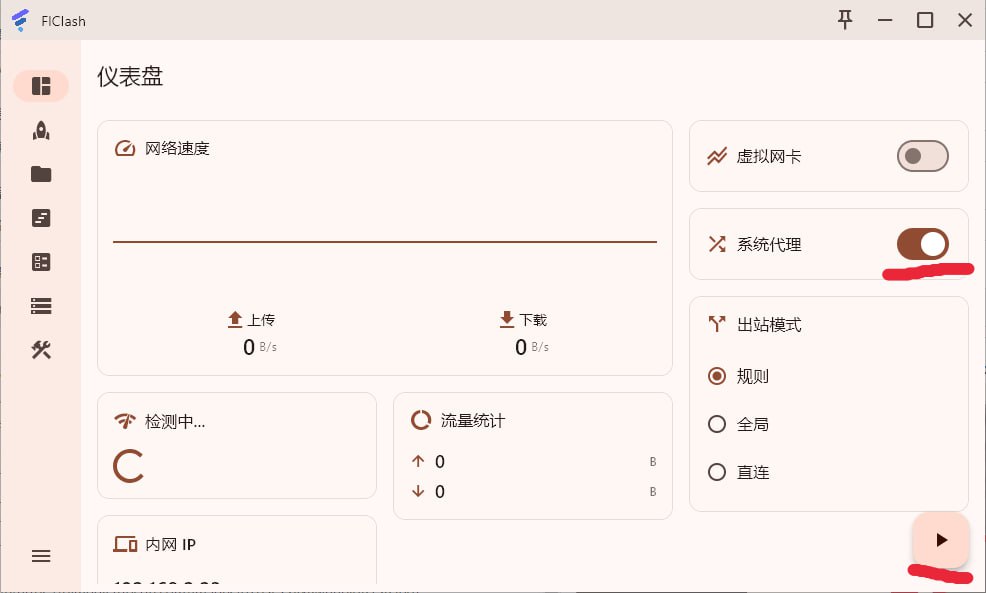The image size is (986, 593).
Task: Open the Rules list icon in sidebar
Action: coord(41,306)
